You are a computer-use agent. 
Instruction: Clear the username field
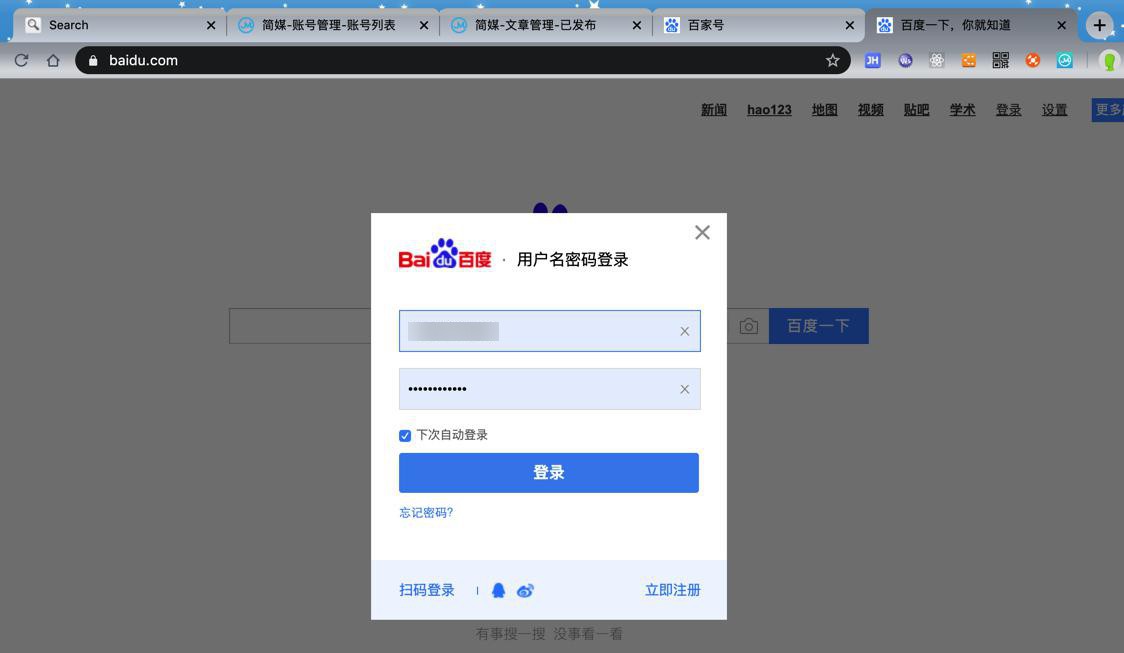[685, 331]
